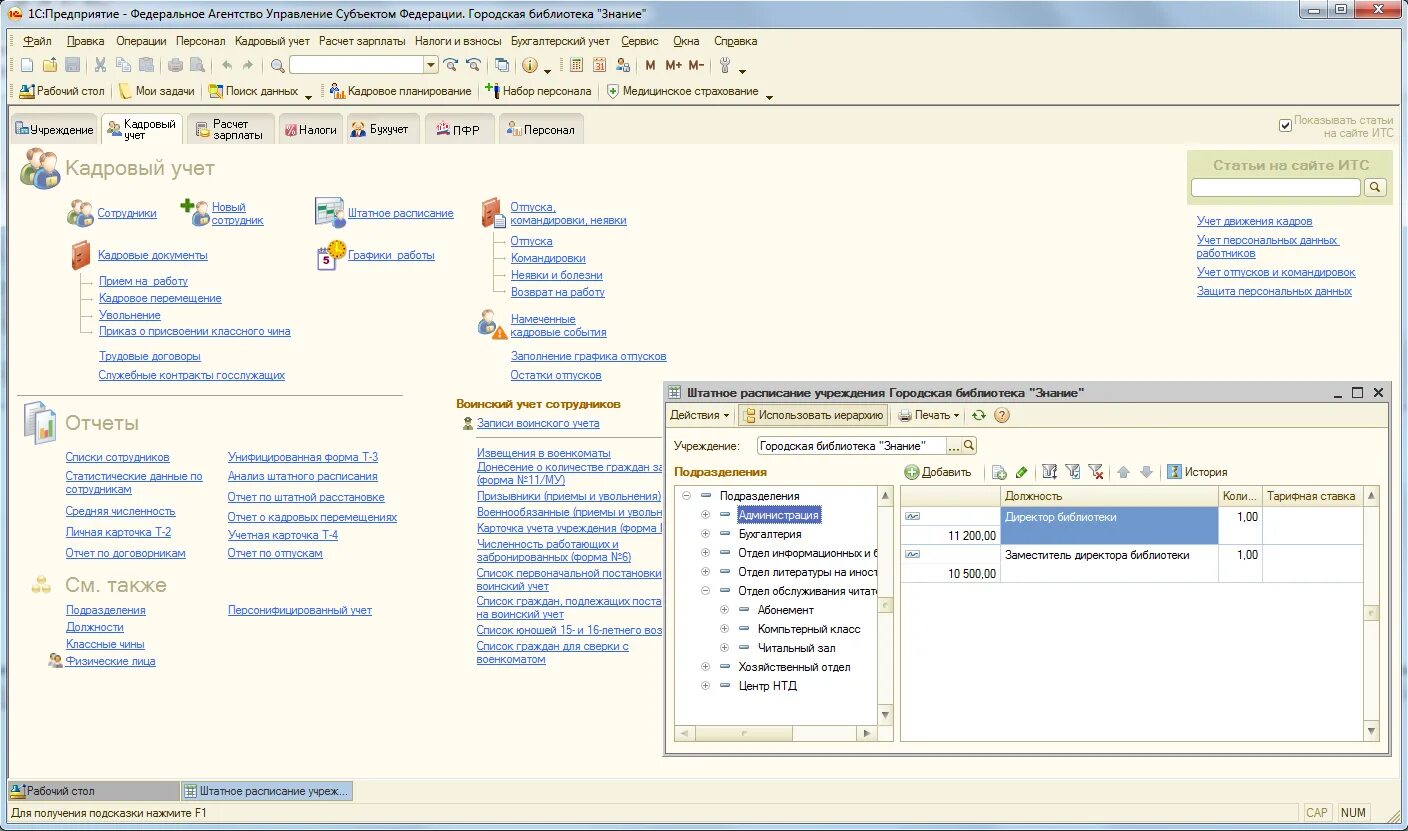Click the green pencil edit icon

[1021, 472]
